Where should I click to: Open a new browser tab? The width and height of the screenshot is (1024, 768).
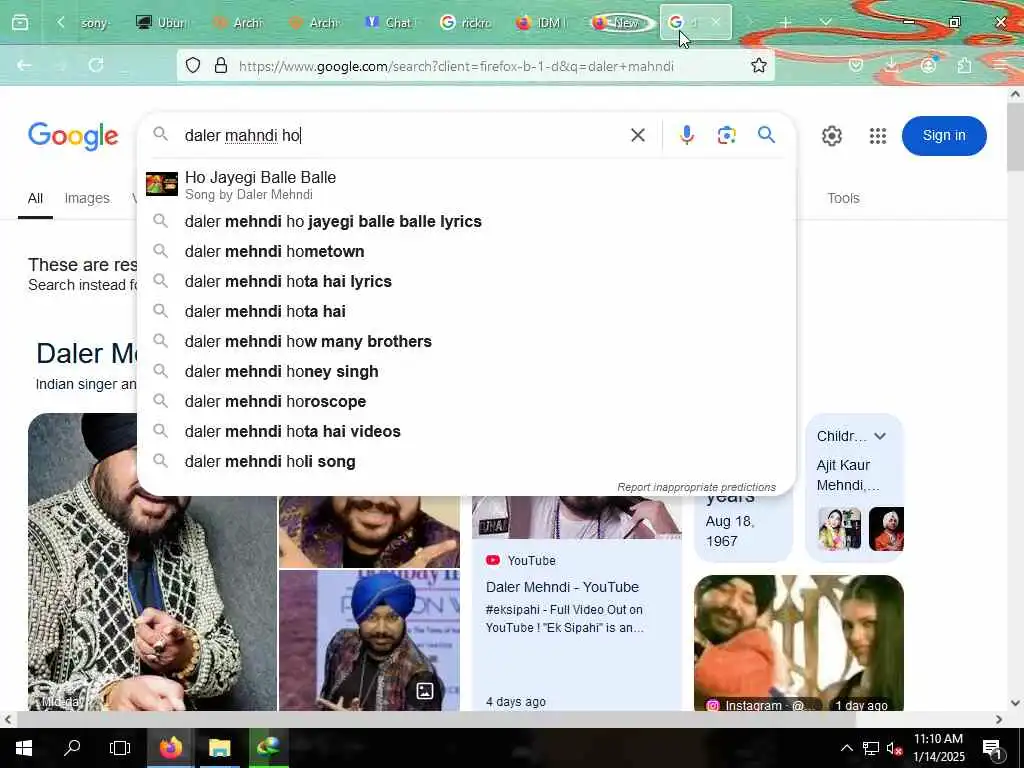[786, 22]
